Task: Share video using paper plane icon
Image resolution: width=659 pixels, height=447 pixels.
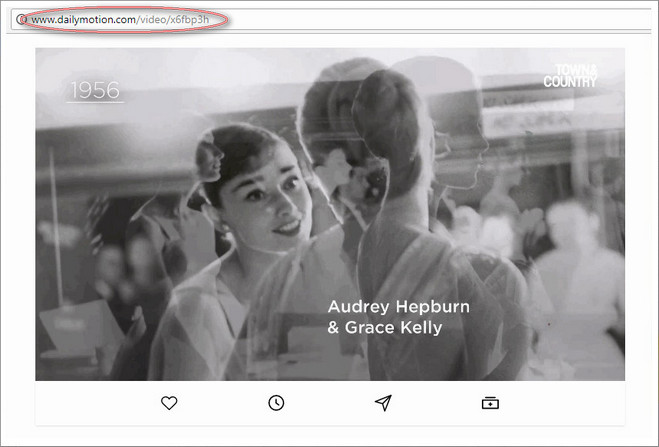Action: tap(383, 403)
